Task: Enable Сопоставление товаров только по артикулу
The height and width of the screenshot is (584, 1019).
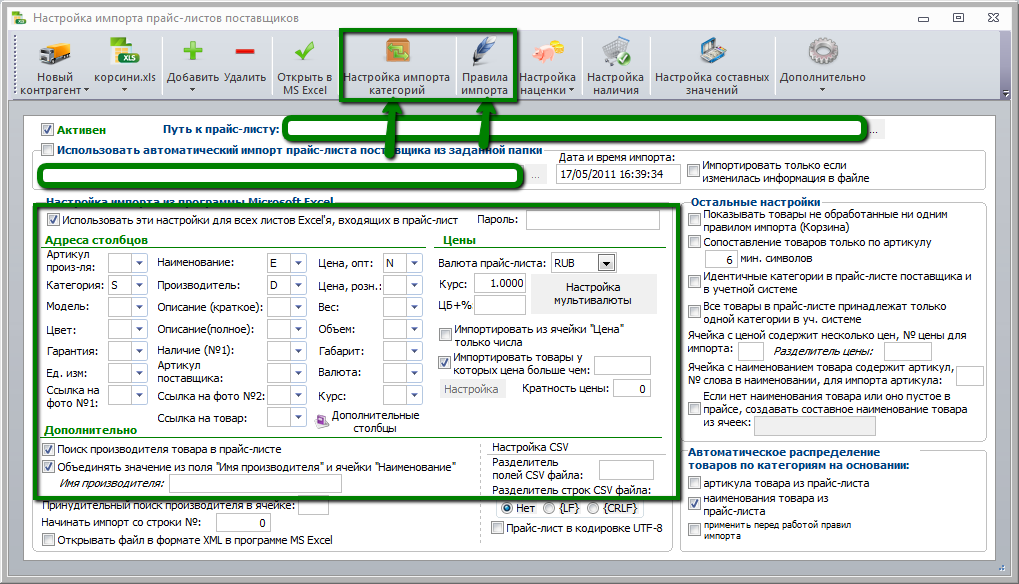Action: coord(695,242)
